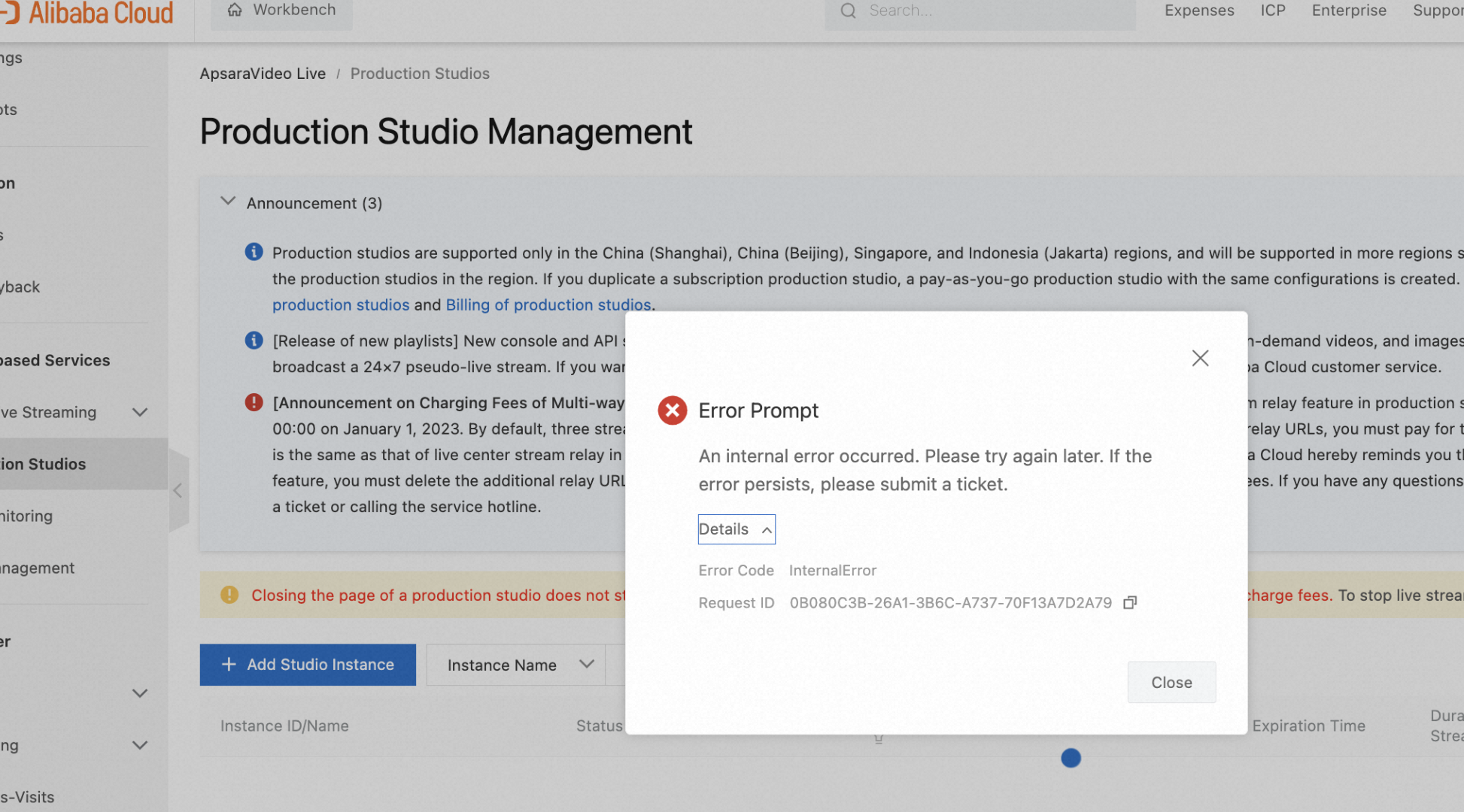This screenshot has height=812, width=1464.
Task: Open the Enterprise menu
Action: [1349, 11]
